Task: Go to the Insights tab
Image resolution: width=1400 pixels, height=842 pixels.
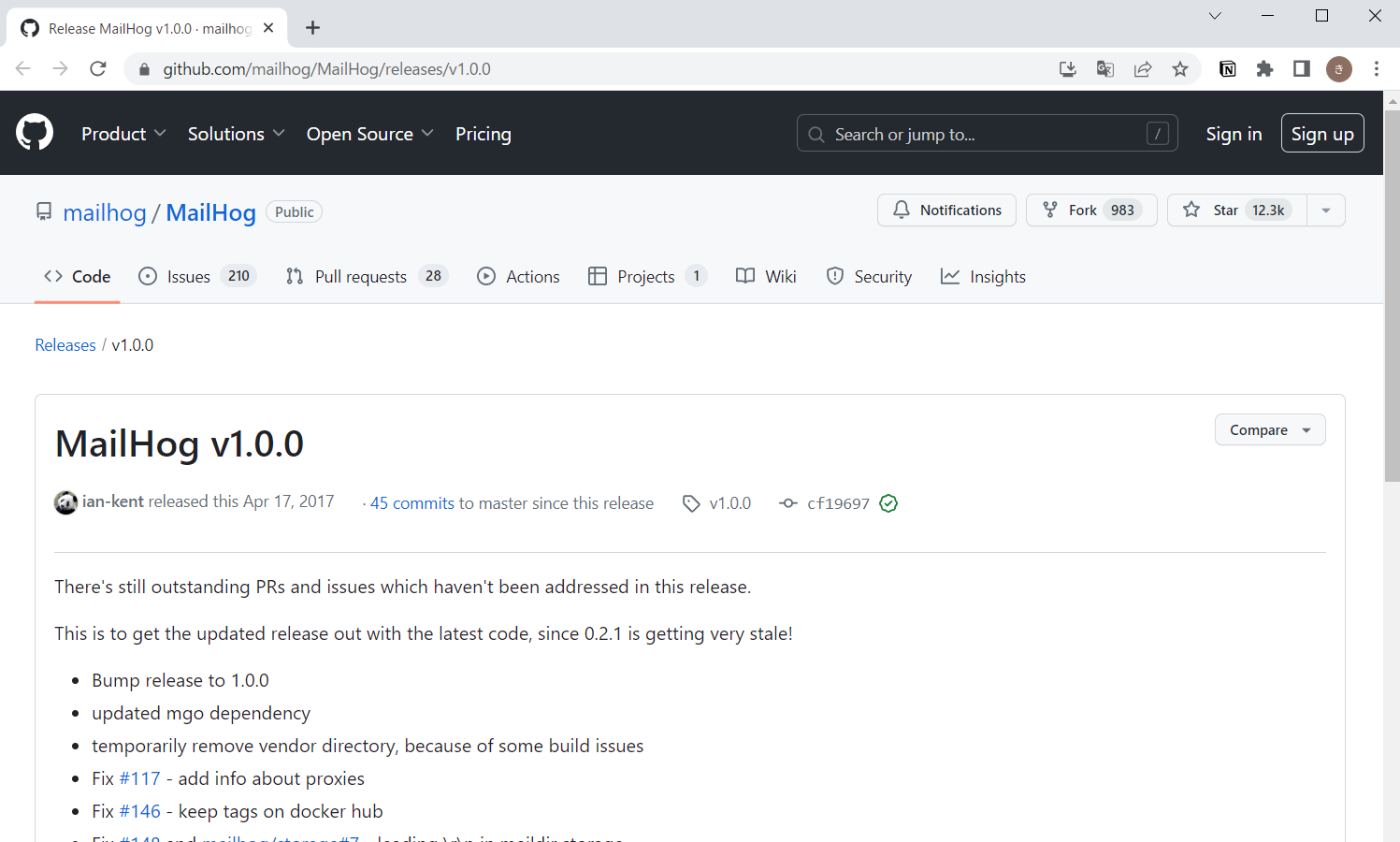Action: point(997,276)
